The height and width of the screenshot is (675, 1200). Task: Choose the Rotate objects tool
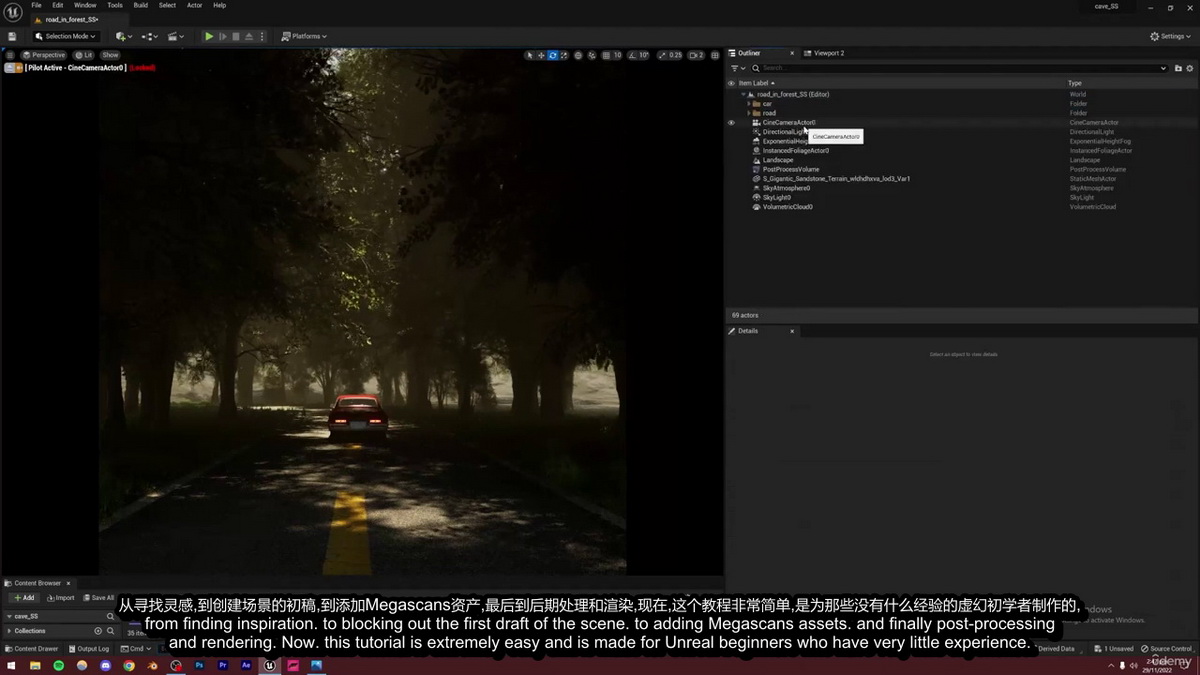pos(553,55)
